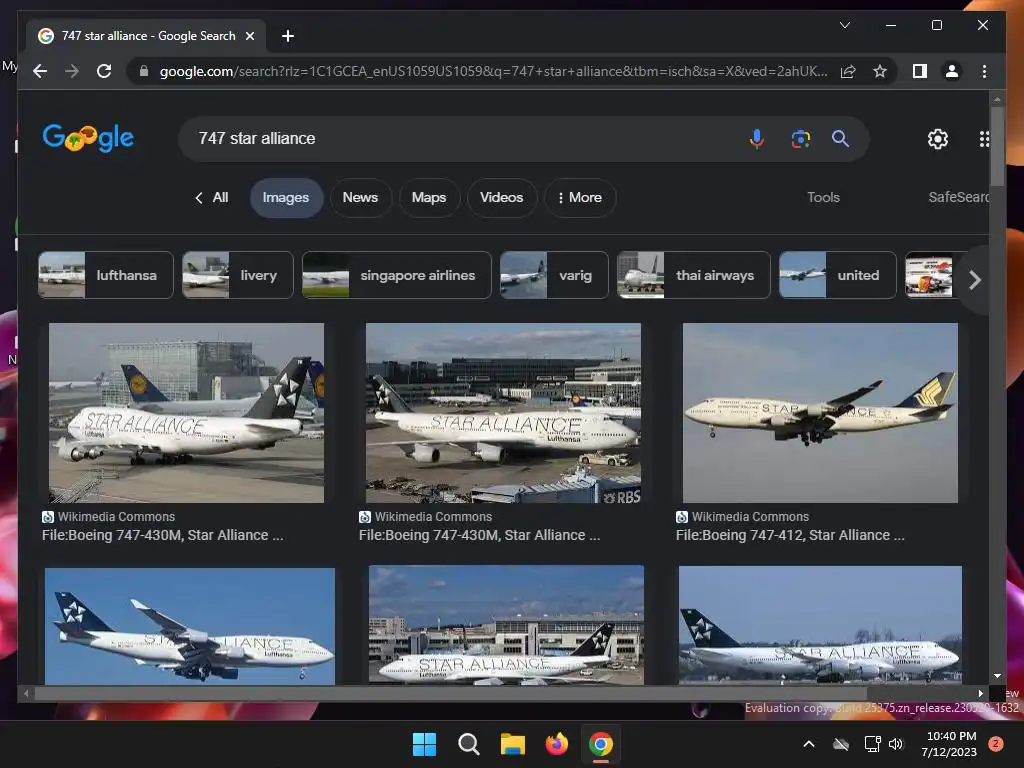Click Chrome icon in taskbar
This screenshot has width=1024, height=768.
click(x=600, y=744)
